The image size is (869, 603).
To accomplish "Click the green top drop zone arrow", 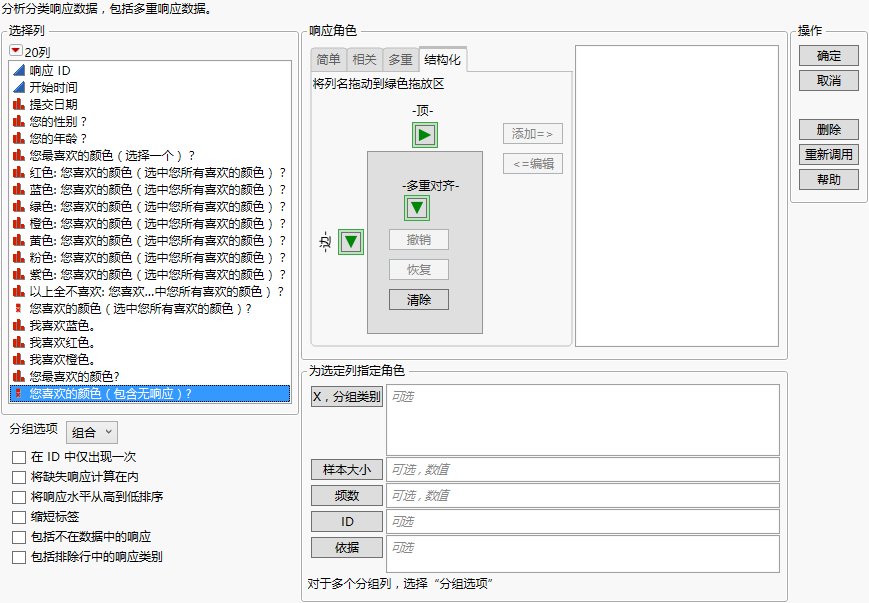I will tap(425, 135).
